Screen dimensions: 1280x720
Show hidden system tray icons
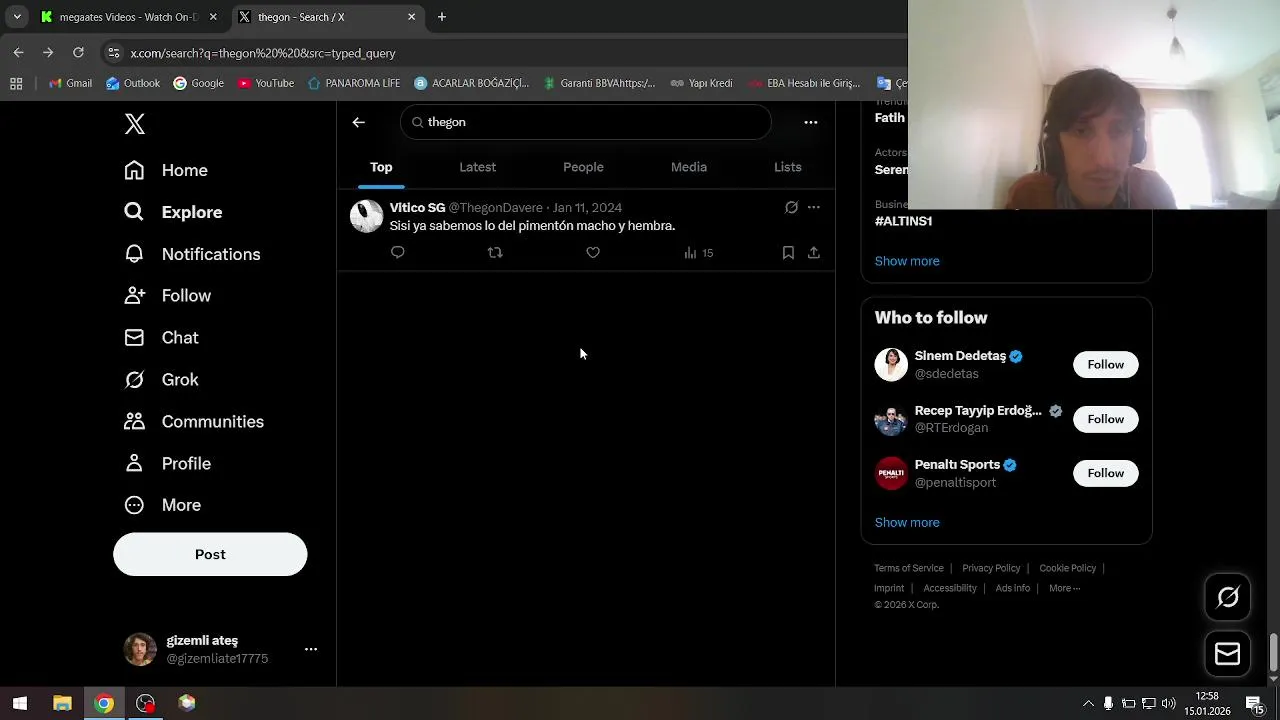1088,704
